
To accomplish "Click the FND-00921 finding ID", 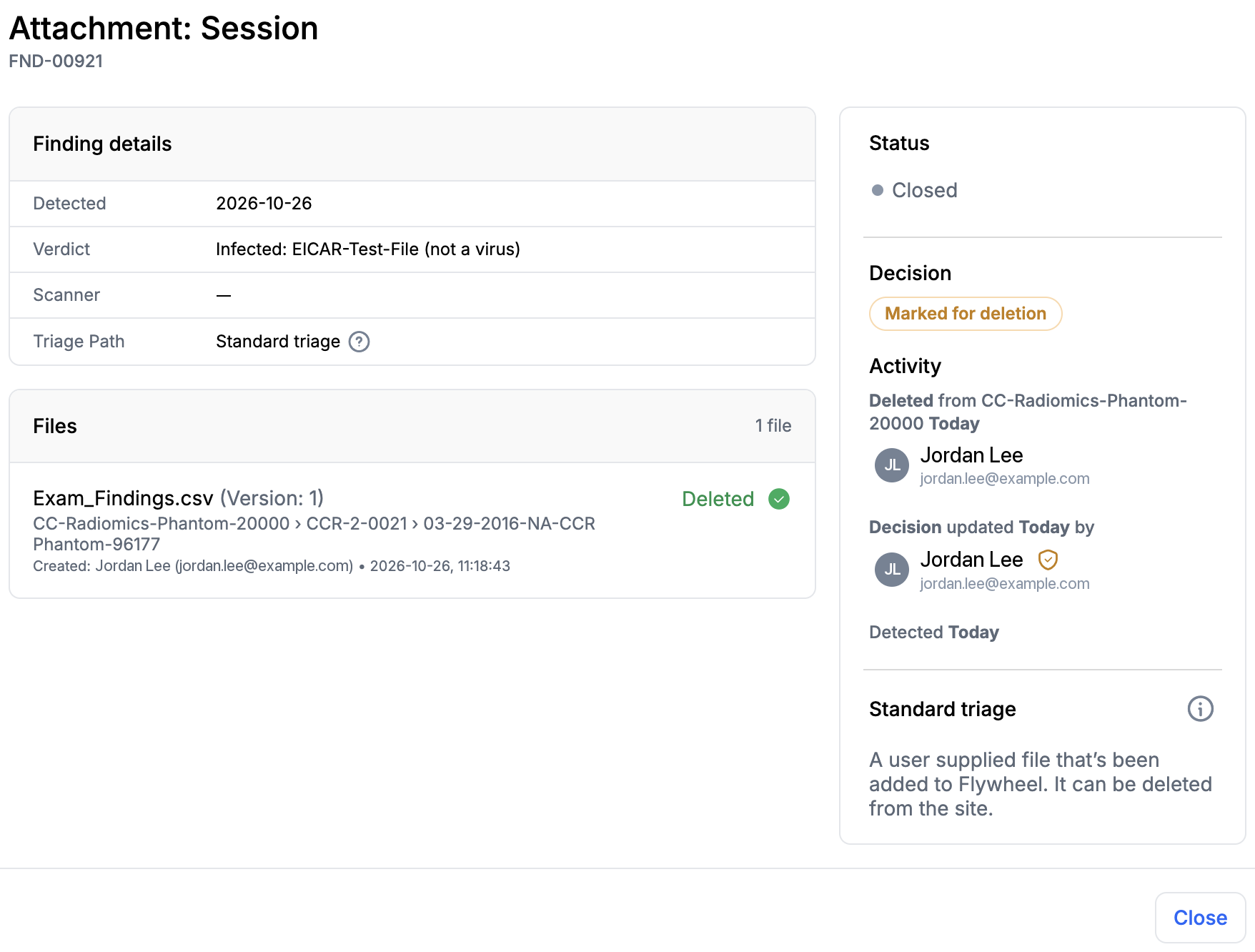I will coord(56,61).
